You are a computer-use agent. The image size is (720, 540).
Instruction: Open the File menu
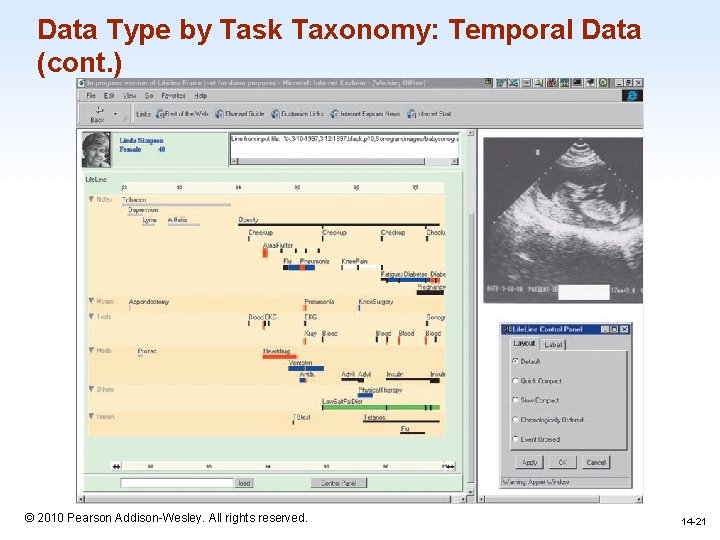91,96
